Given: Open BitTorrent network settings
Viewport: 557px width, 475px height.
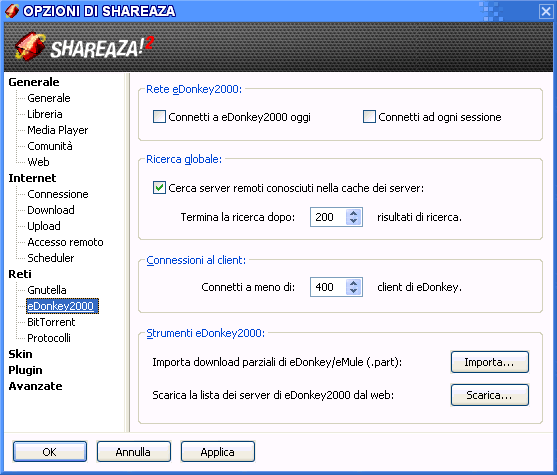Looking at the screenshot, I should (x=51, y=322).
